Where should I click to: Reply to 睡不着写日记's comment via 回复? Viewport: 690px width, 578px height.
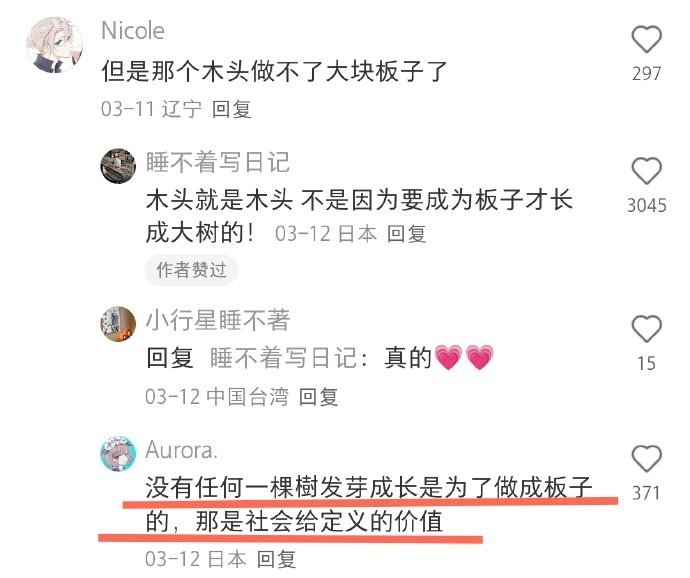(x=407, y=233)
